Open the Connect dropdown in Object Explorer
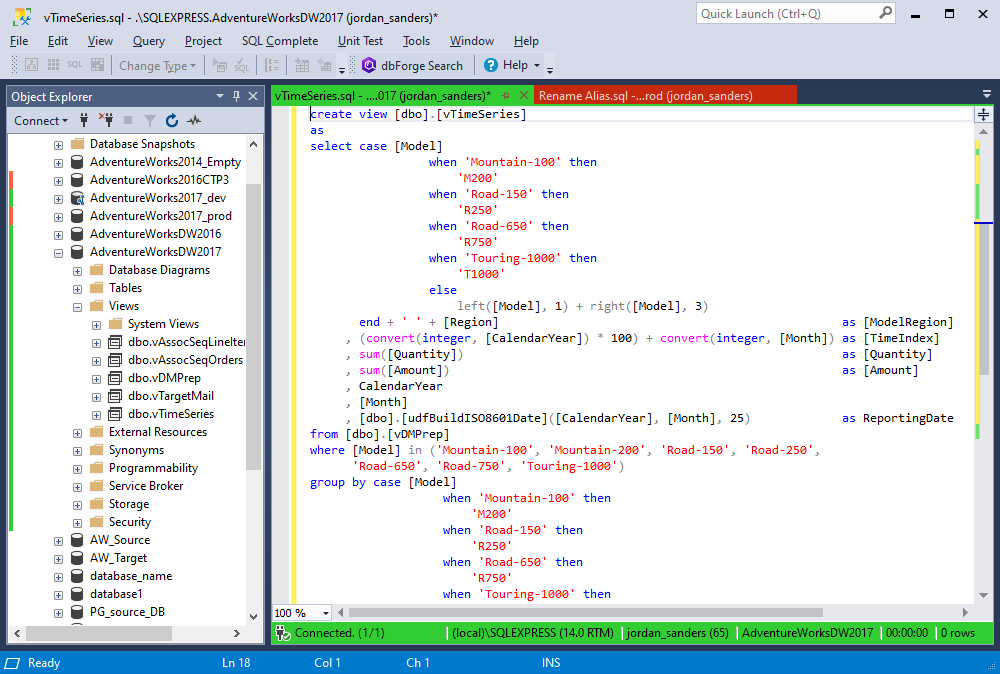This screenshot has height=674, width=1000. [x=41, y=121]
